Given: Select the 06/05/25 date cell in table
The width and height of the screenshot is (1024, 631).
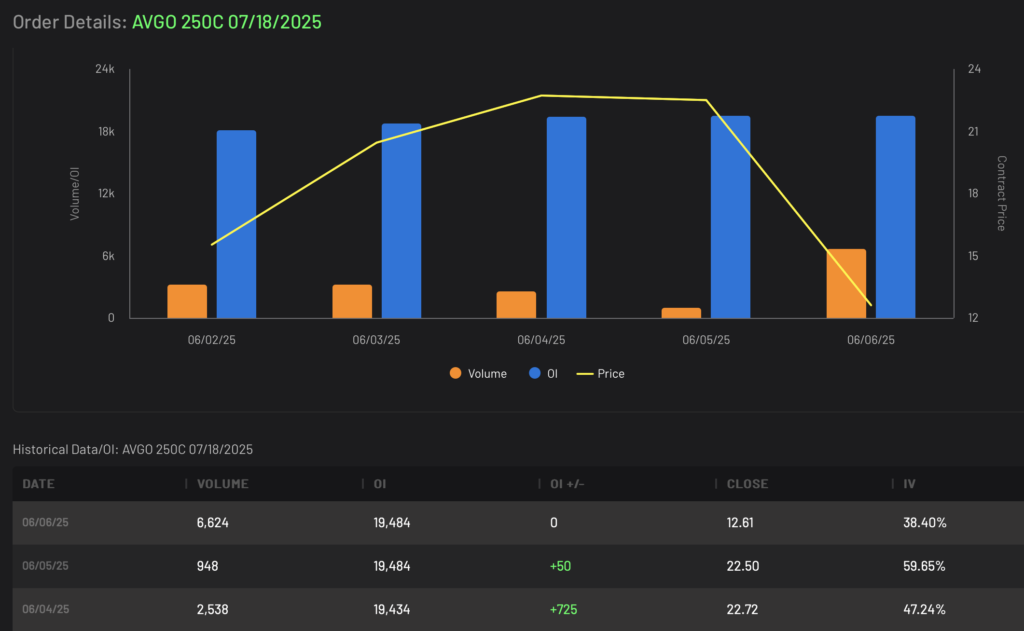Looking at the screenshot, I should coord(45,566).
